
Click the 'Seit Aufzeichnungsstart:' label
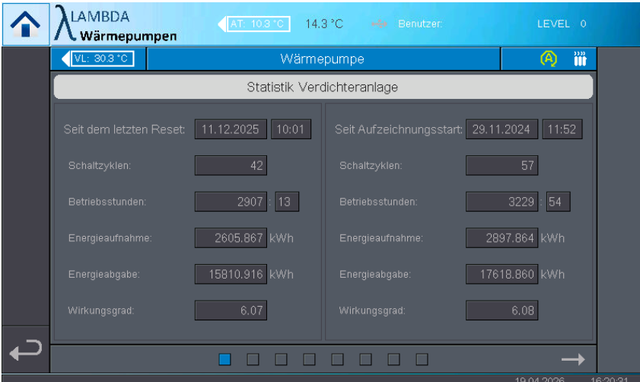[398, 130]
